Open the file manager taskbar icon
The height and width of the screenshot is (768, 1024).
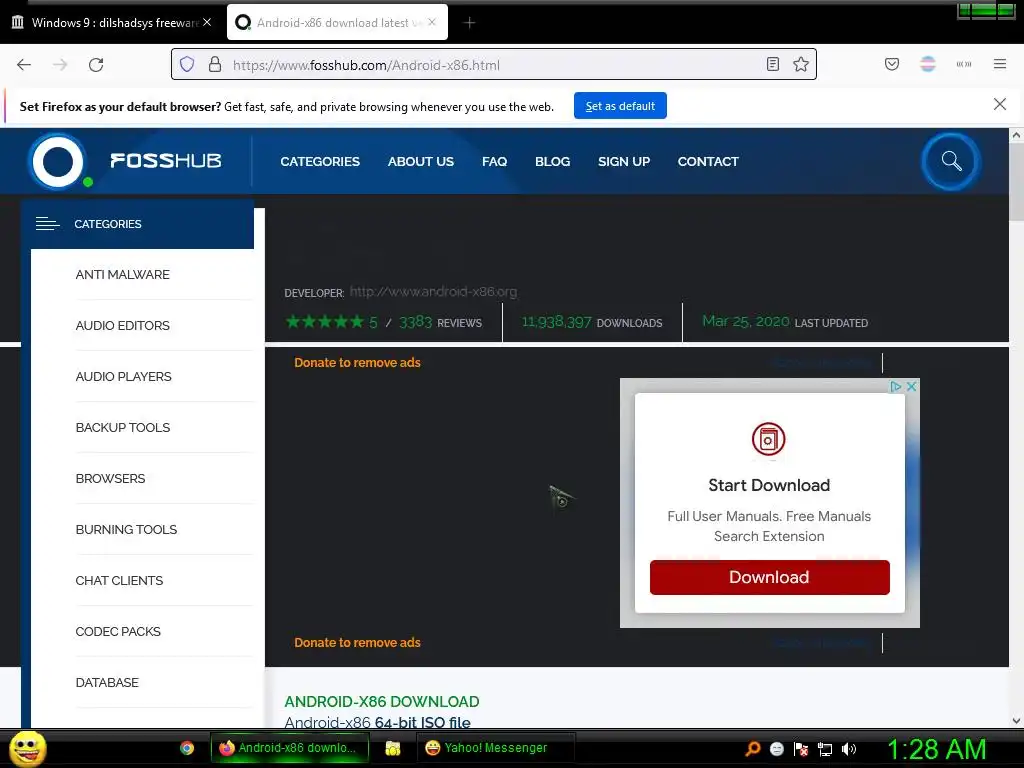[x=392, y=748]
